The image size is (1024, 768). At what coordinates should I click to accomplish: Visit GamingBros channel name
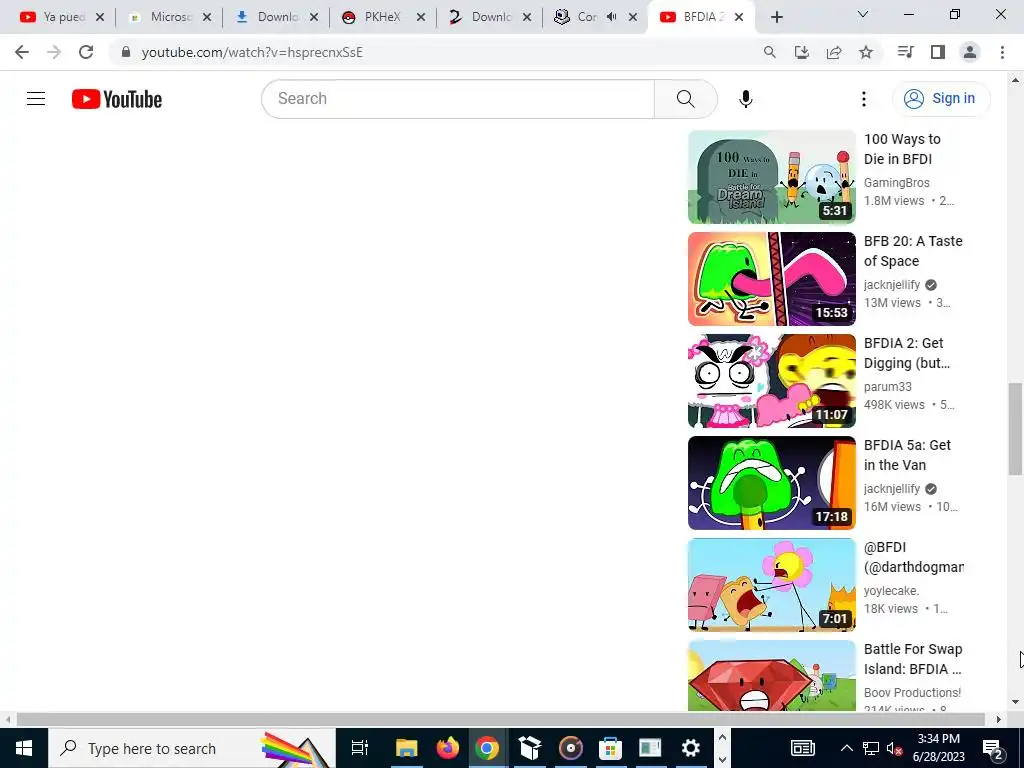(896, 183)
